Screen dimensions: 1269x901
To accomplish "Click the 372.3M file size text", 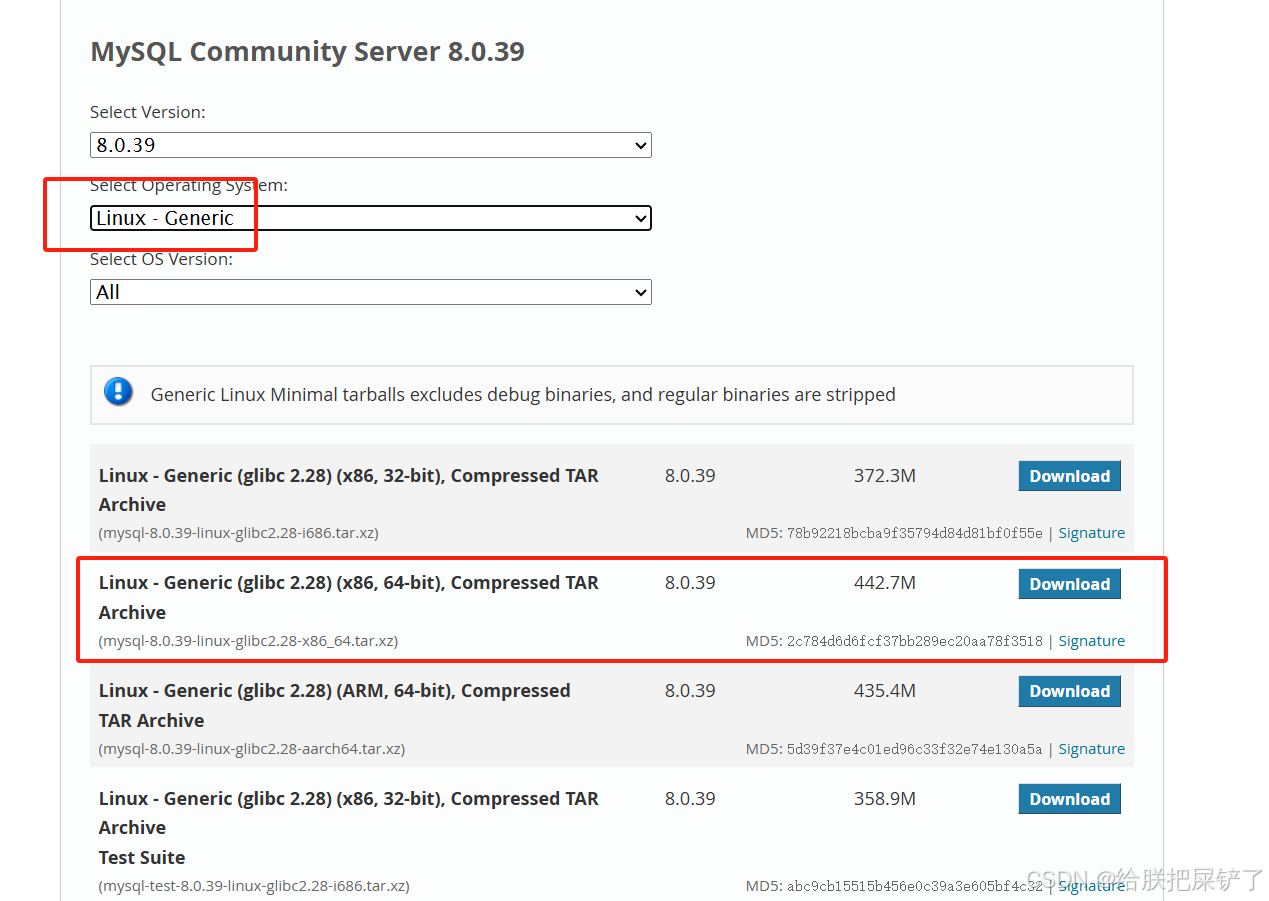I will coord(885,475).
